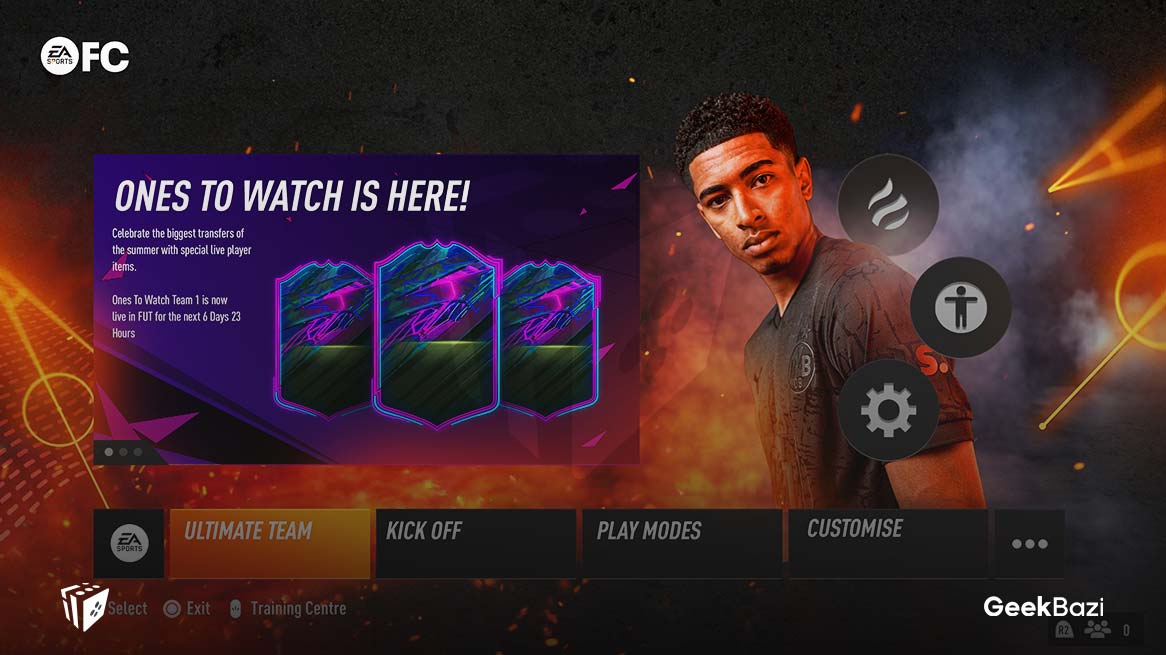1166x655 pixels.
Task: Click the center Ones To Watch card
Action: [437, 335]
